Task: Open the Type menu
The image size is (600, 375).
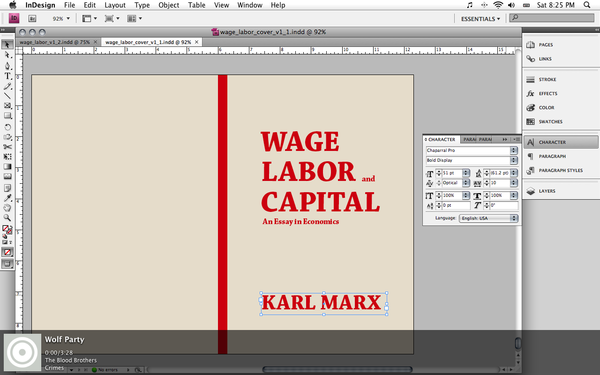Action: point(142,5)
